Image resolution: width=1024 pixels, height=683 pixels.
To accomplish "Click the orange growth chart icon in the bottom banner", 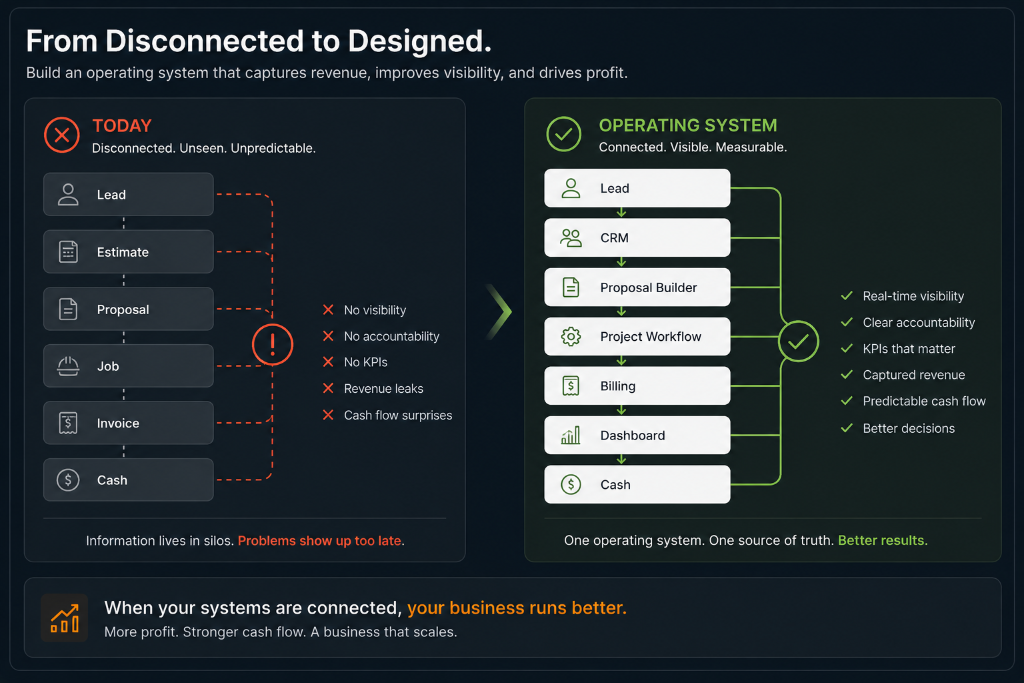I will [x=65, y=618].
